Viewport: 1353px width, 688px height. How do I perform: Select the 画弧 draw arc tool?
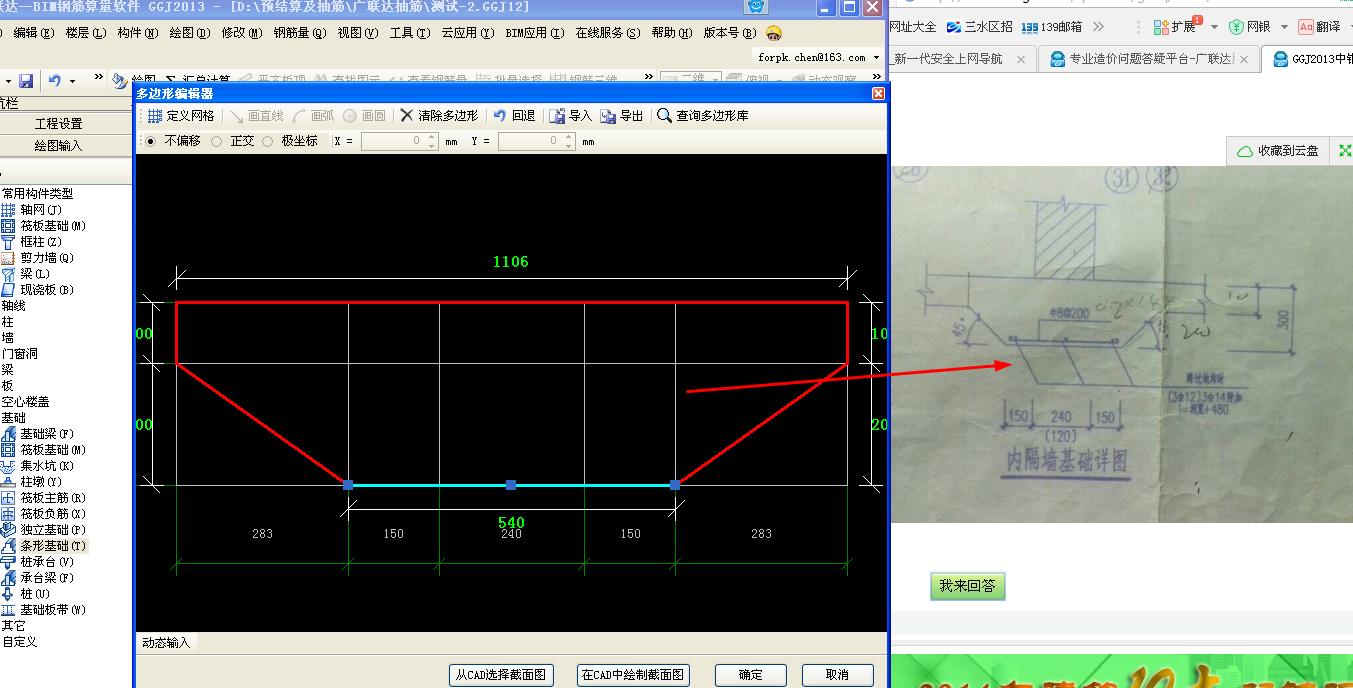314,116
